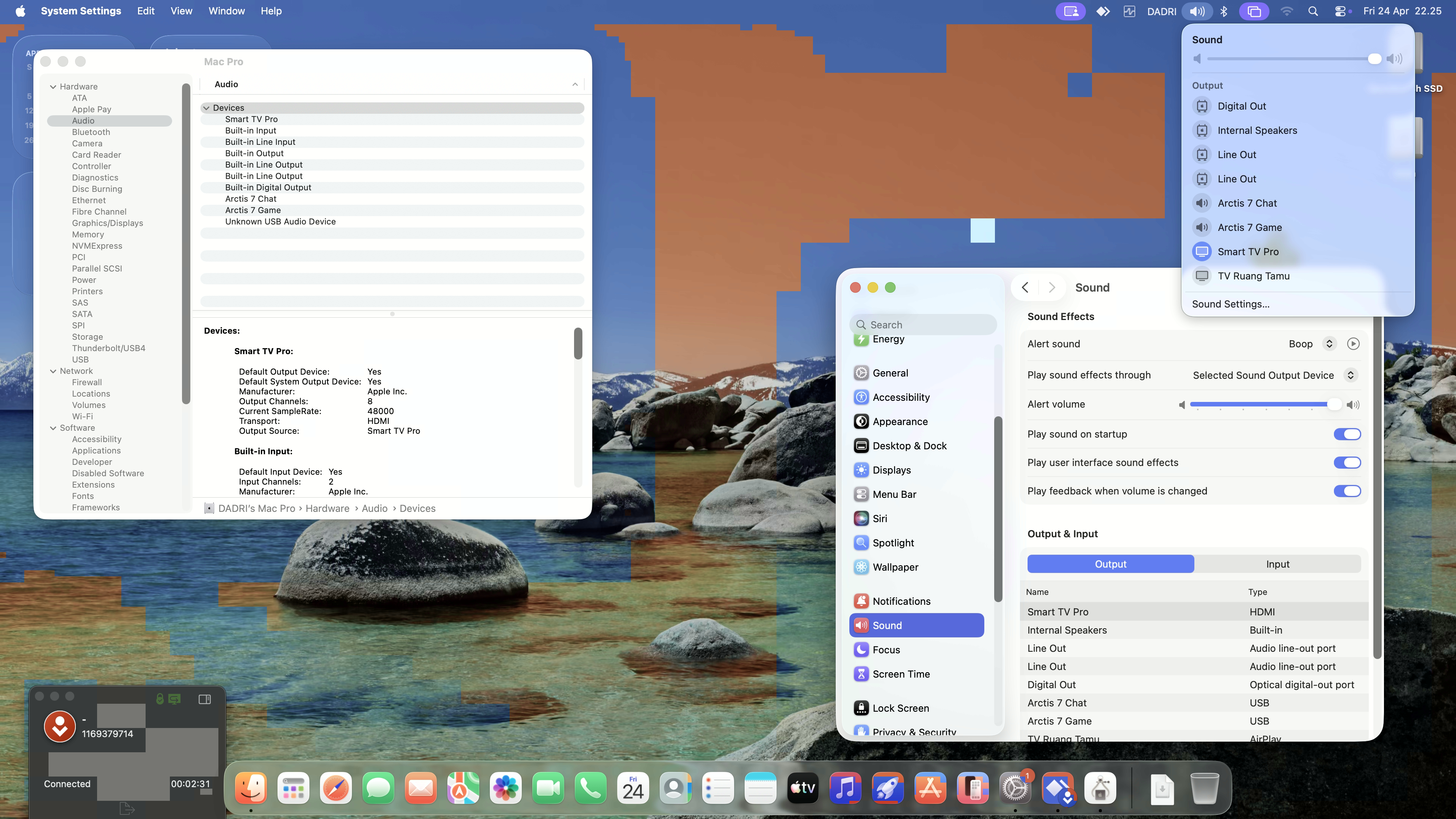Toggle Play user interface sound effects
This screenshot has height=819, width=1456.
click(1347, 462)
